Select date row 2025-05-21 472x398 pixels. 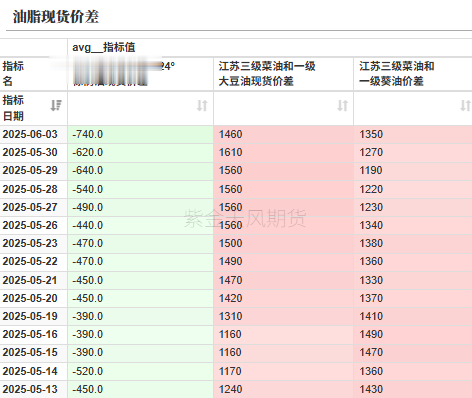coord(33,280)
